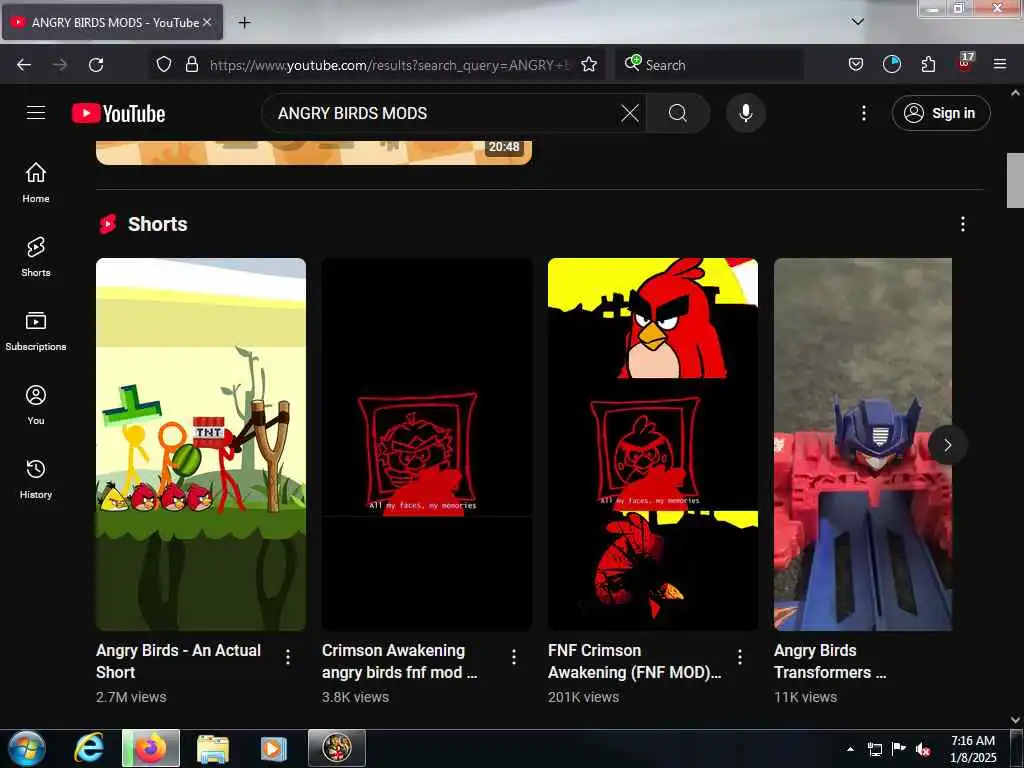Open the clock showing 7:16 AM
Screen dimensions: 1024x768
[973, 749]
